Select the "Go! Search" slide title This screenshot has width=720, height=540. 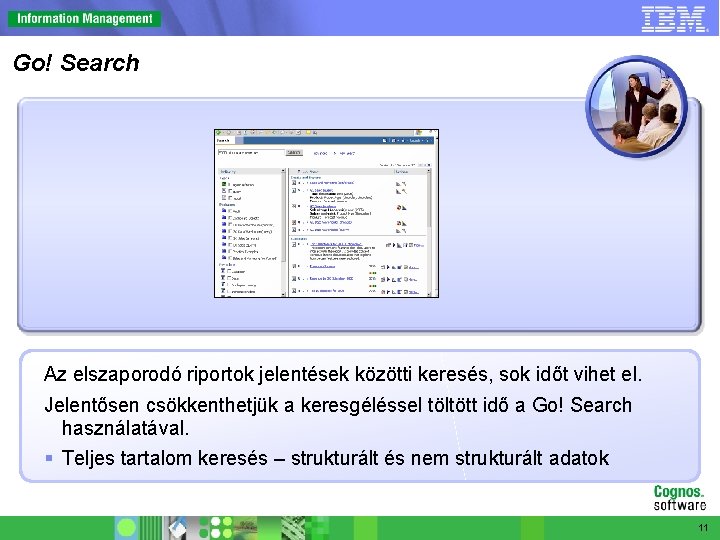point(76,63)
